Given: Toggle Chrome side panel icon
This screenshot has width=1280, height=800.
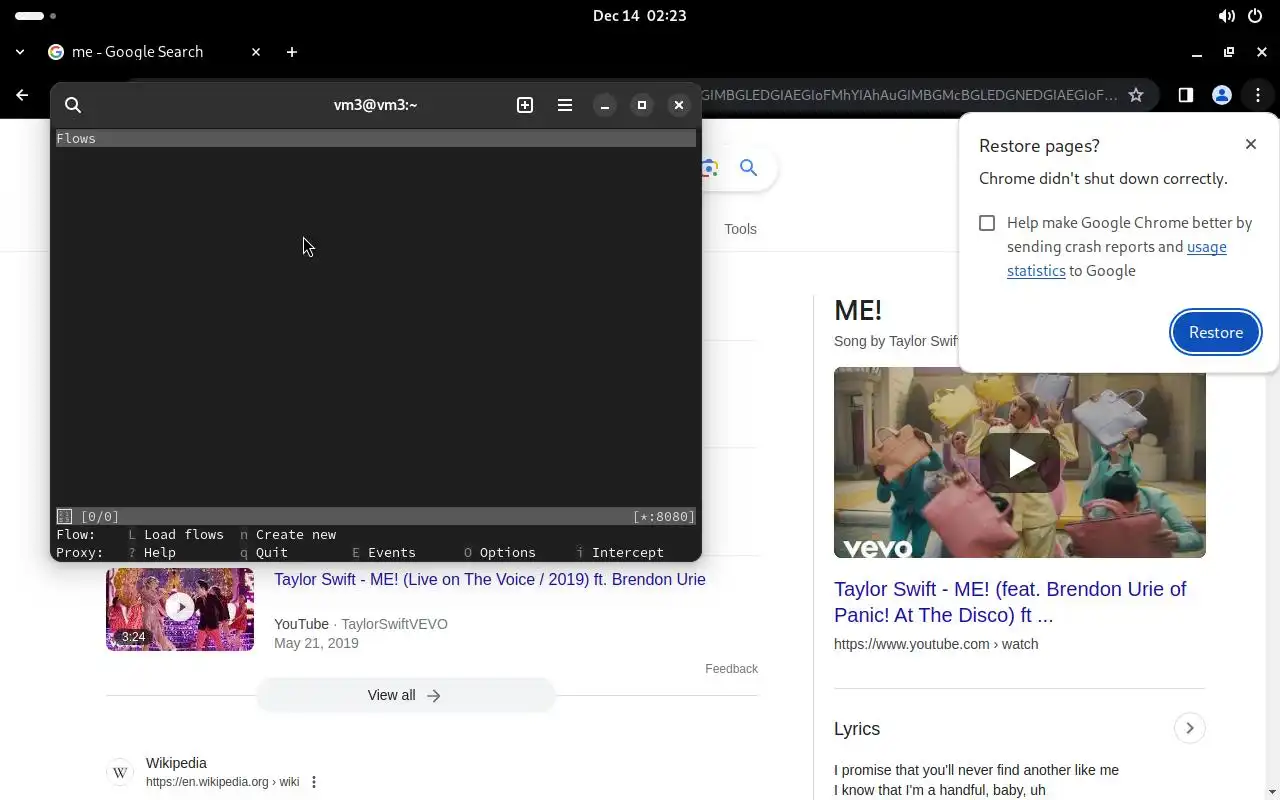Looking at the screenshot, I should [x=1185, y=95].
